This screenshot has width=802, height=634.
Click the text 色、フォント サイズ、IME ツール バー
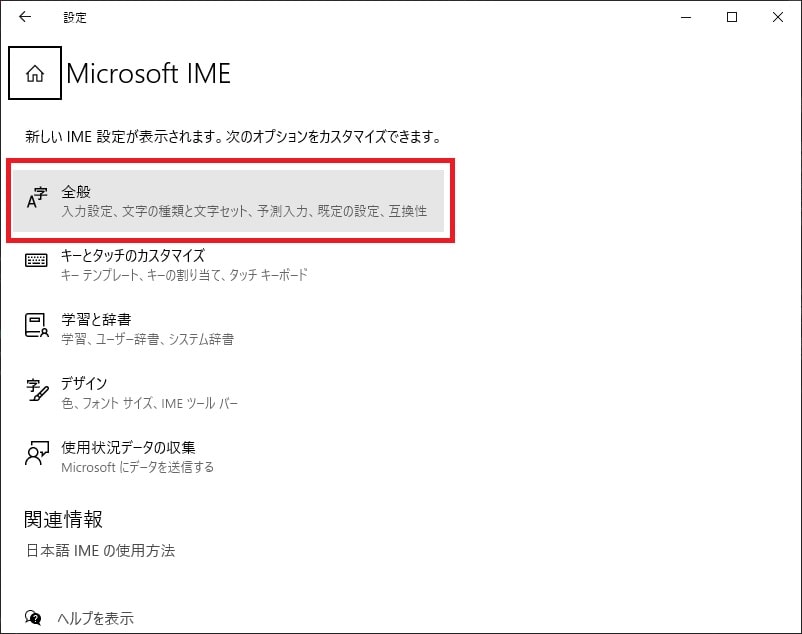pyautogui.click(x=149, y=403)
